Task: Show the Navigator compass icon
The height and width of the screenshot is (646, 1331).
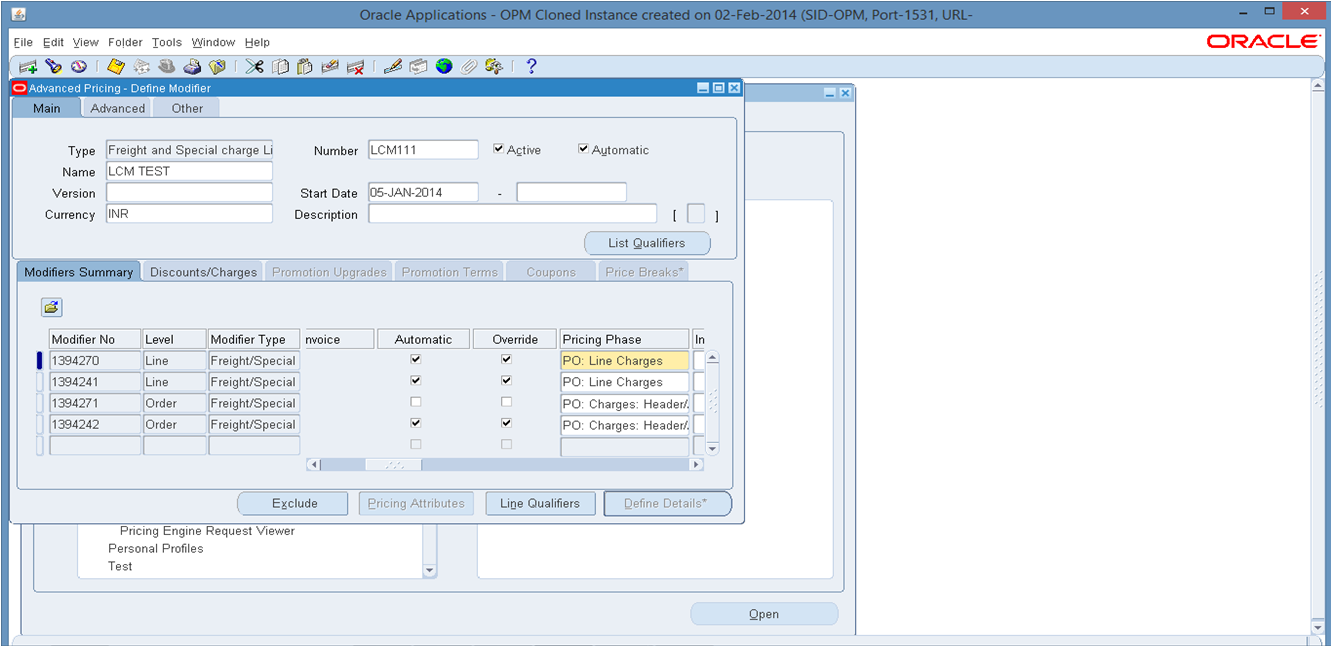Action: pos(78,67)
